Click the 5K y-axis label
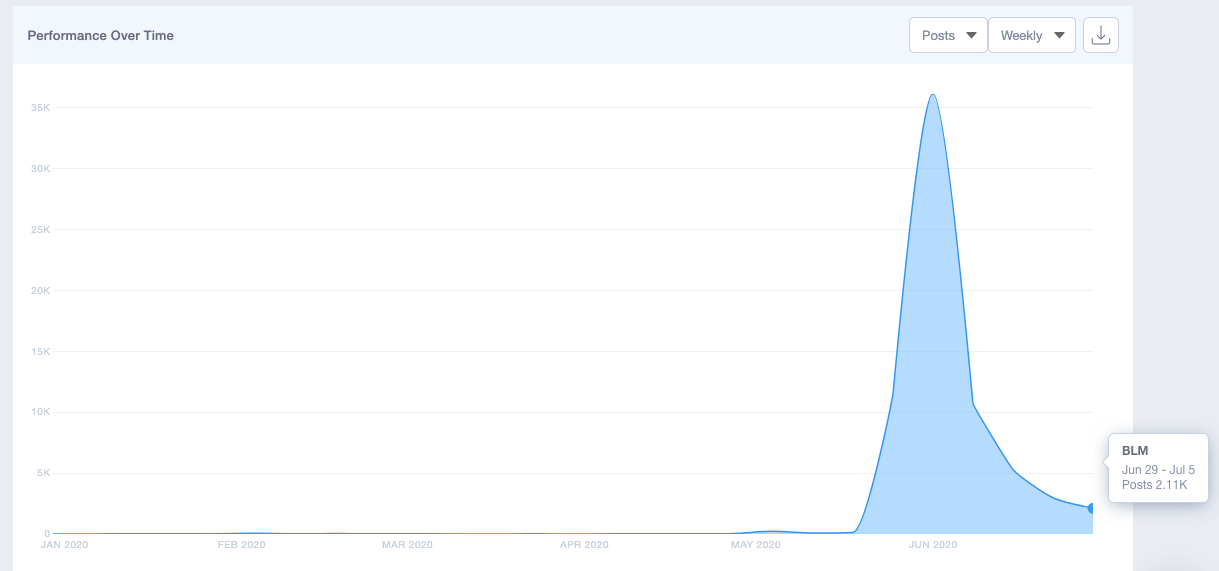1219x571 pixels. [42, 473]
